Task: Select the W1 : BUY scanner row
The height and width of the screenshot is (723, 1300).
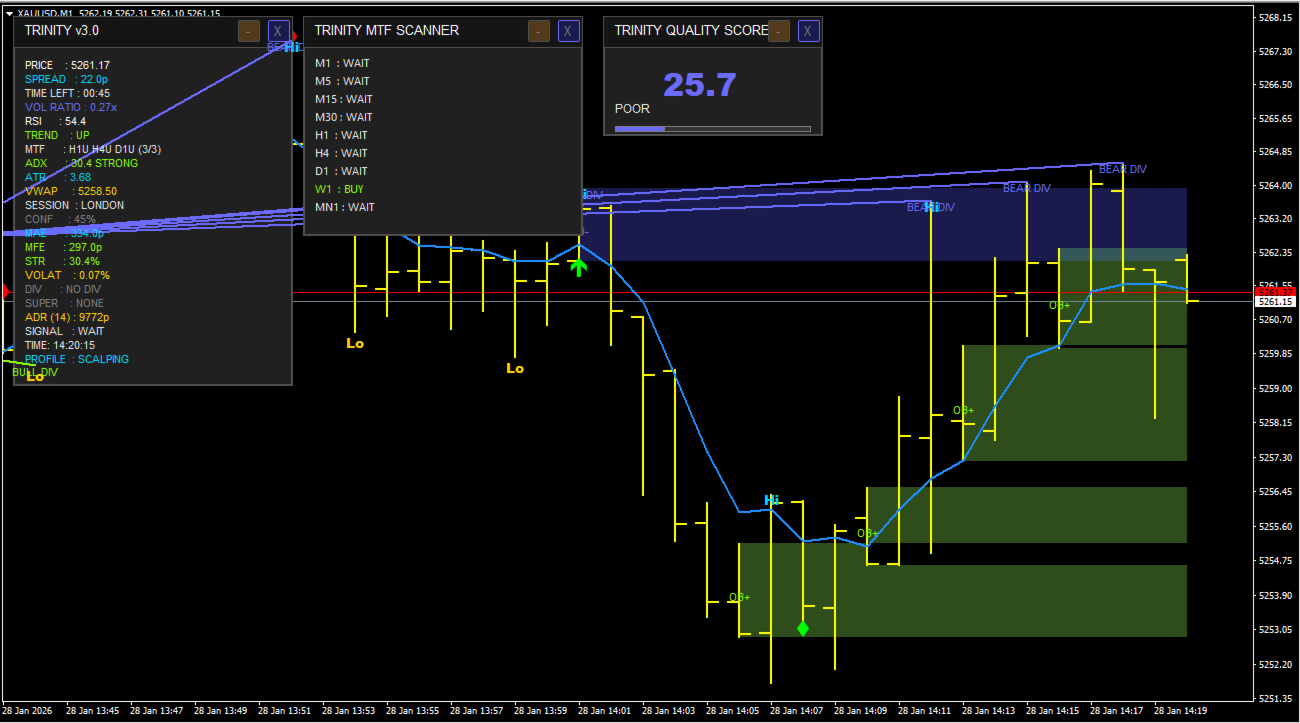Action: point(340,189)
